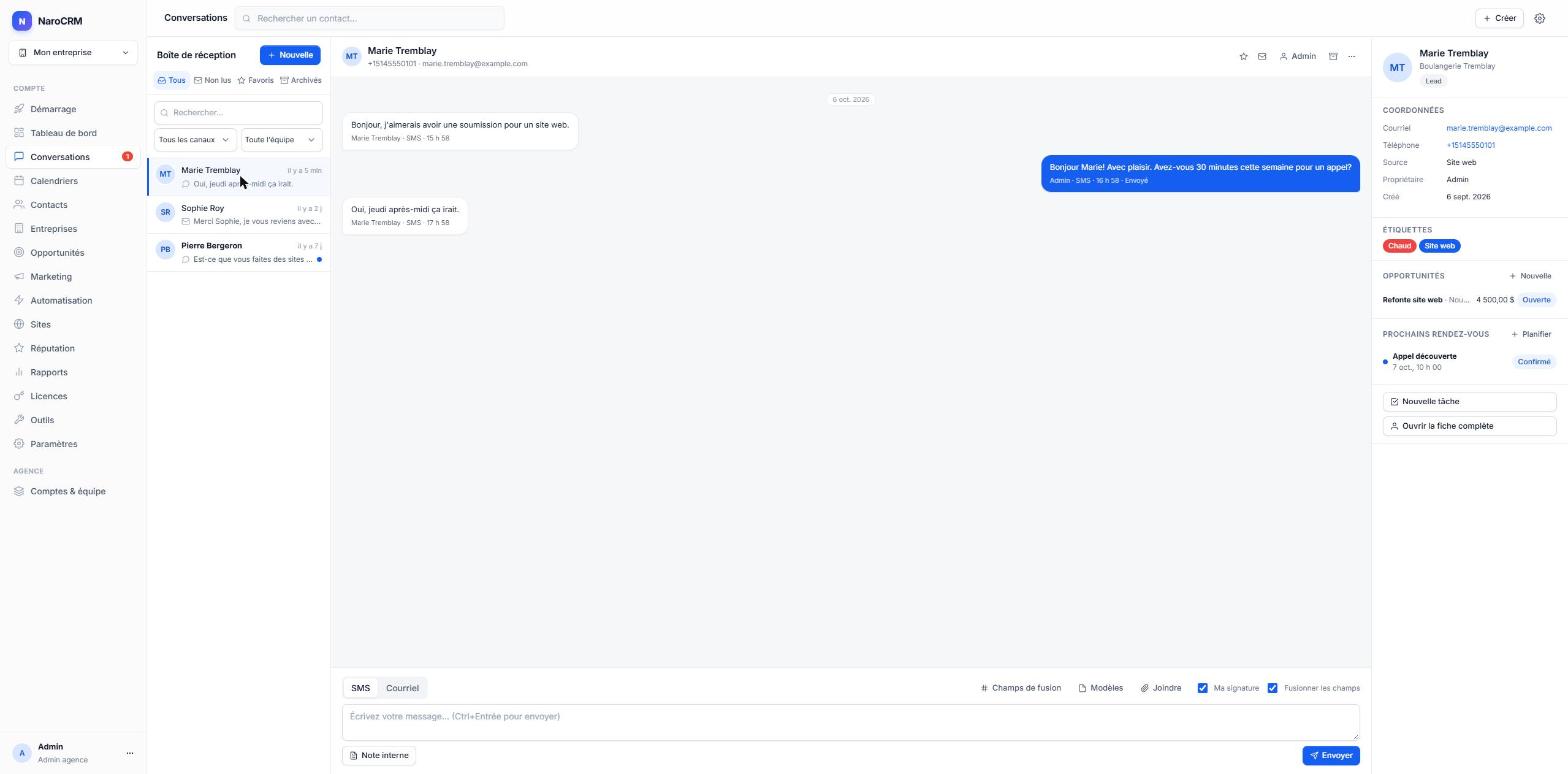Open the conversation header more options menu
1568x774 pixels.
pyautogui.click(x=1352, y=57)
